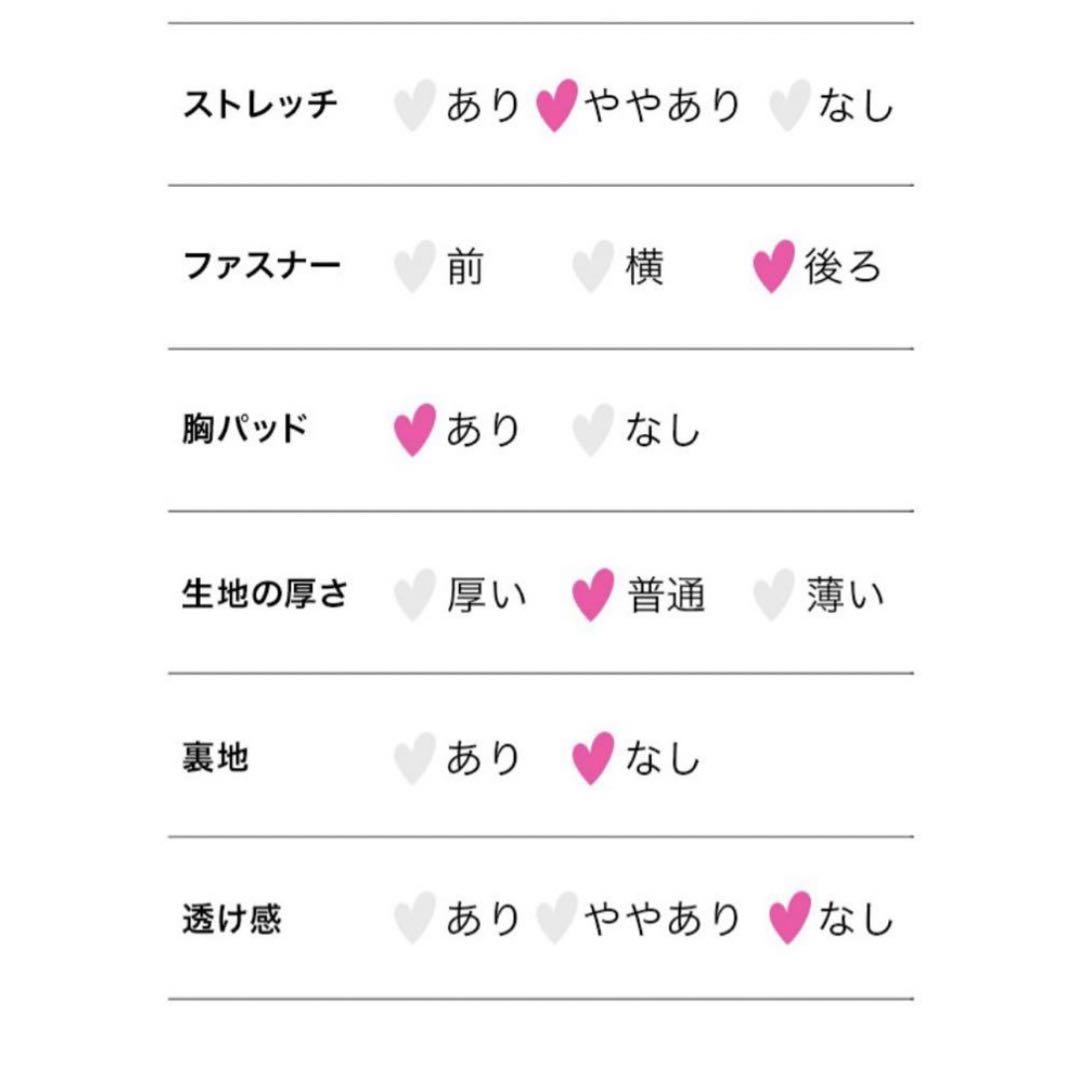Click the pink heart beside 普通

[593, 594]
